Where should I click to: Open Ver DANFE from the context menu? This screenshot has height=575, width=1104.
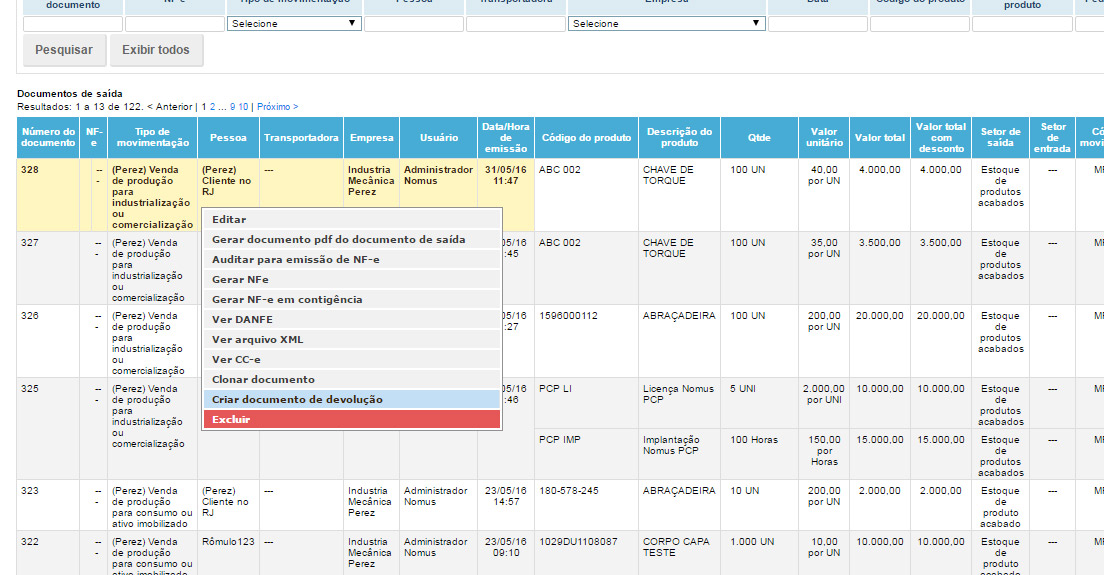point(242,319)
